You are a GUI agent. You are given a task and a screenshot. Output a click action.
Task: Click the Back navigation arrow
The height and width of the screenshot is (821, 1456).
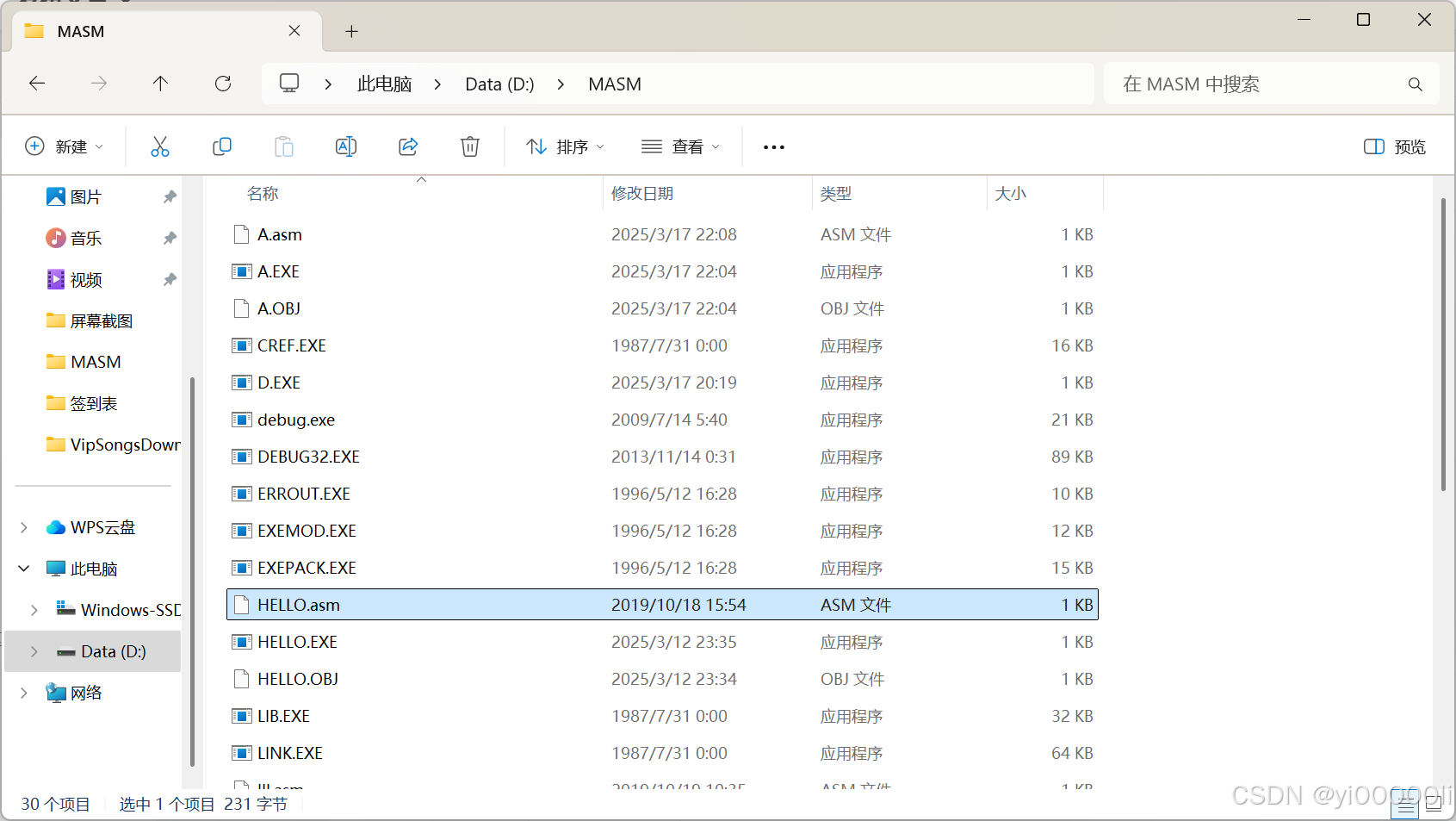36,84
